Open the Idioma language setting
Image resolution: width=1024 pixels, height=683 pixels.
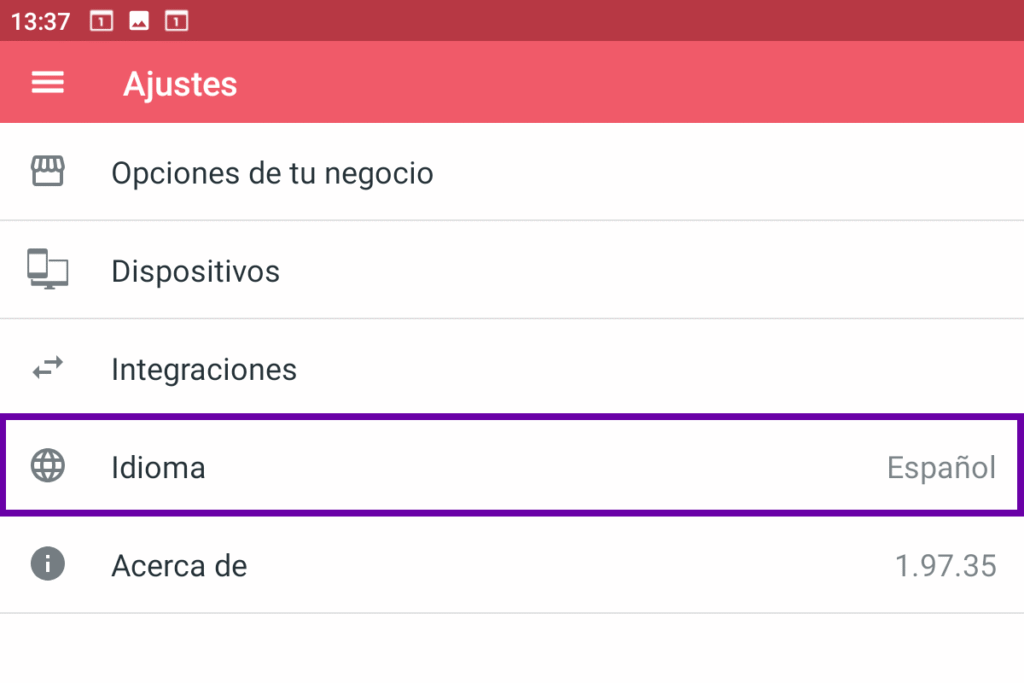click(159, 467)
